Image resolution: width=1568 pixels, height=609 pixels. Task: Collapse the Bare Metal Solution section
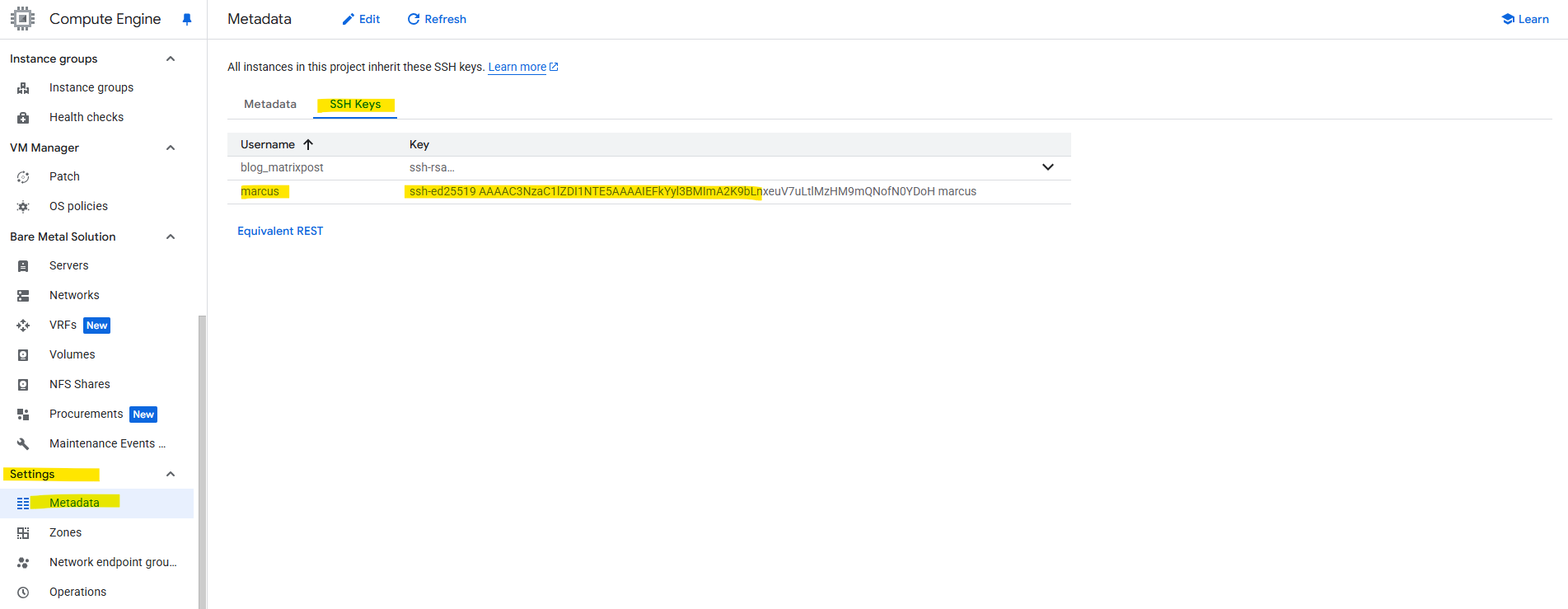click(171, 237)
